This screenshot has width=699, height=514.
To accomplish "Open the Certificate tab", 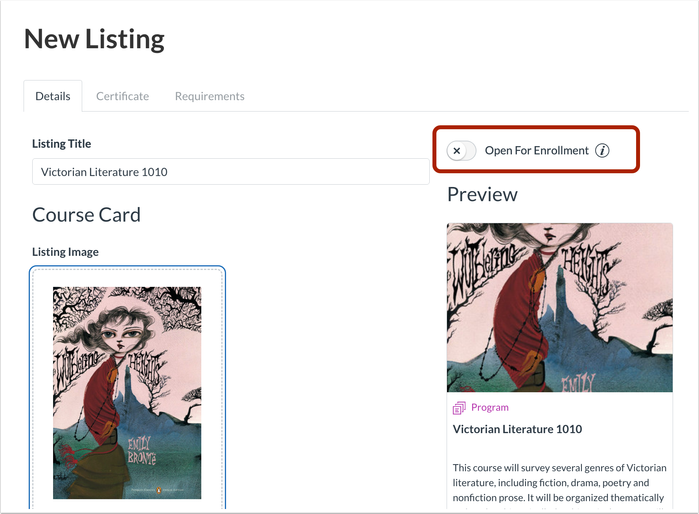I will (x=122, y=96).
